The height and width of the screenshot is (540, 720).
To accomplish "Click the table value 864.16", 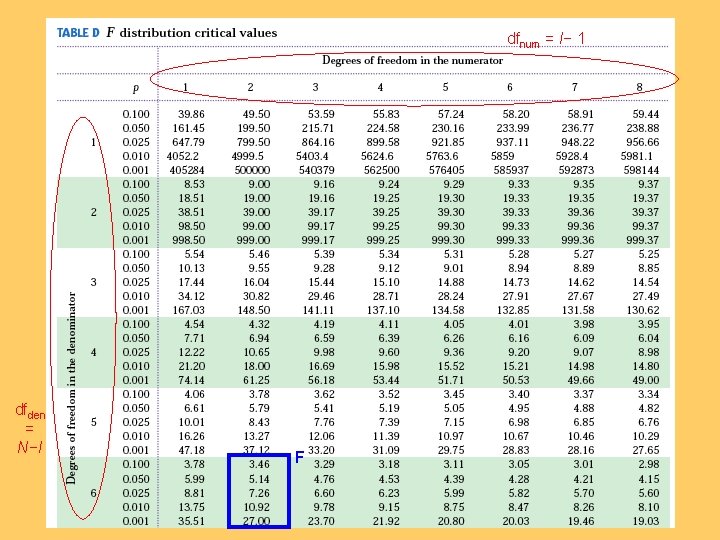I will tap(318, 142).
